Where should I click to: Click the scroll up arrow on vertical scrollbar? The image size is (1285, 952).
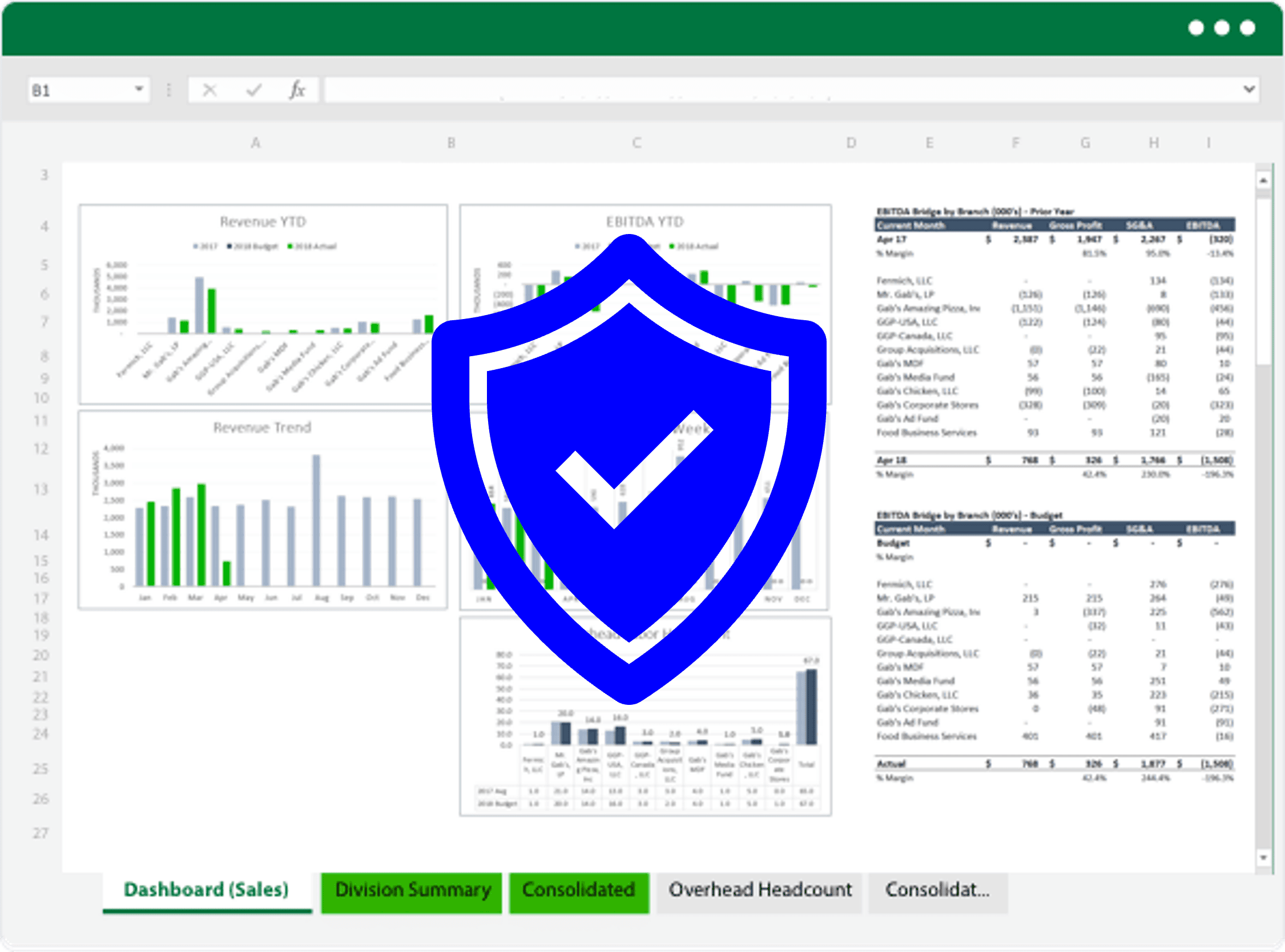1263,180
